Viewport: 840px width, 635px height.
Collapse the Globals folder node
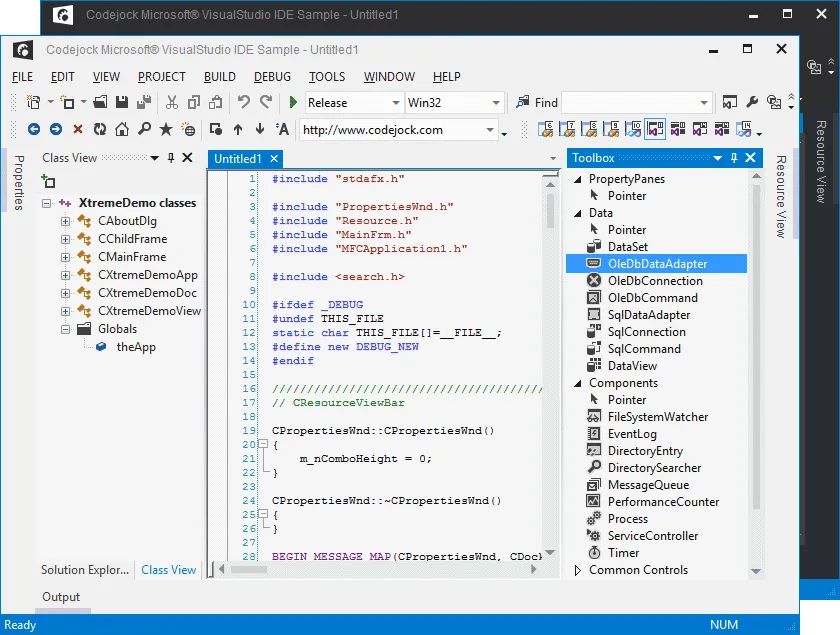(65, 329)
